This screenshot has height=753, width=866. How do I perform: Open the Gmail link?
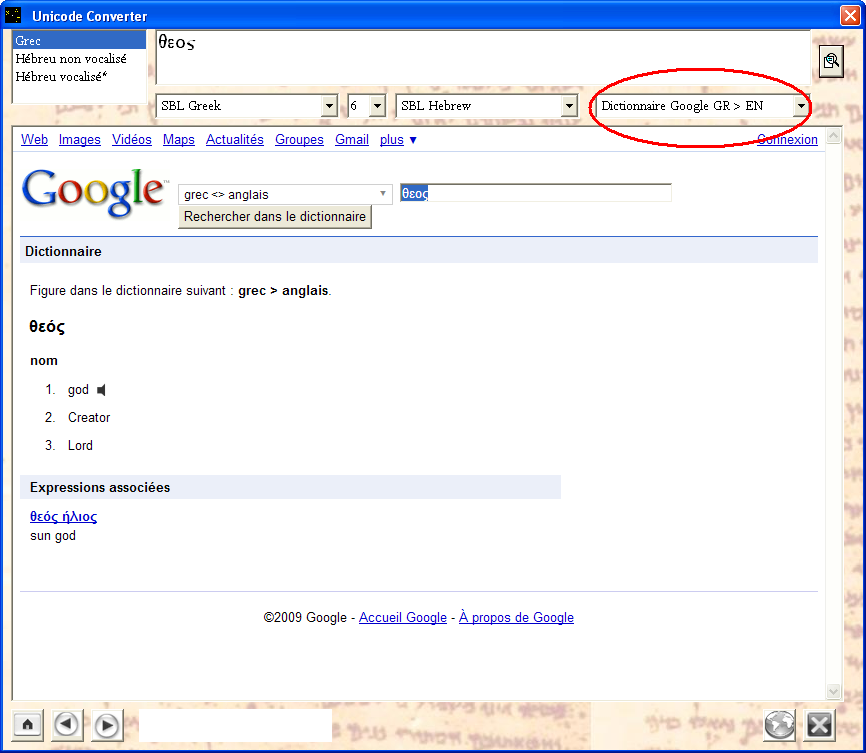pos(352,140)
